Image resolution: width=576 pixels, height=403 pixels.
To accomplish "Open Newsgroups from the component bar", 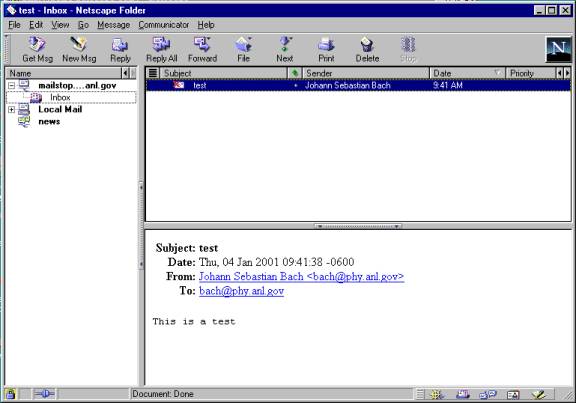I will [488, 395].
